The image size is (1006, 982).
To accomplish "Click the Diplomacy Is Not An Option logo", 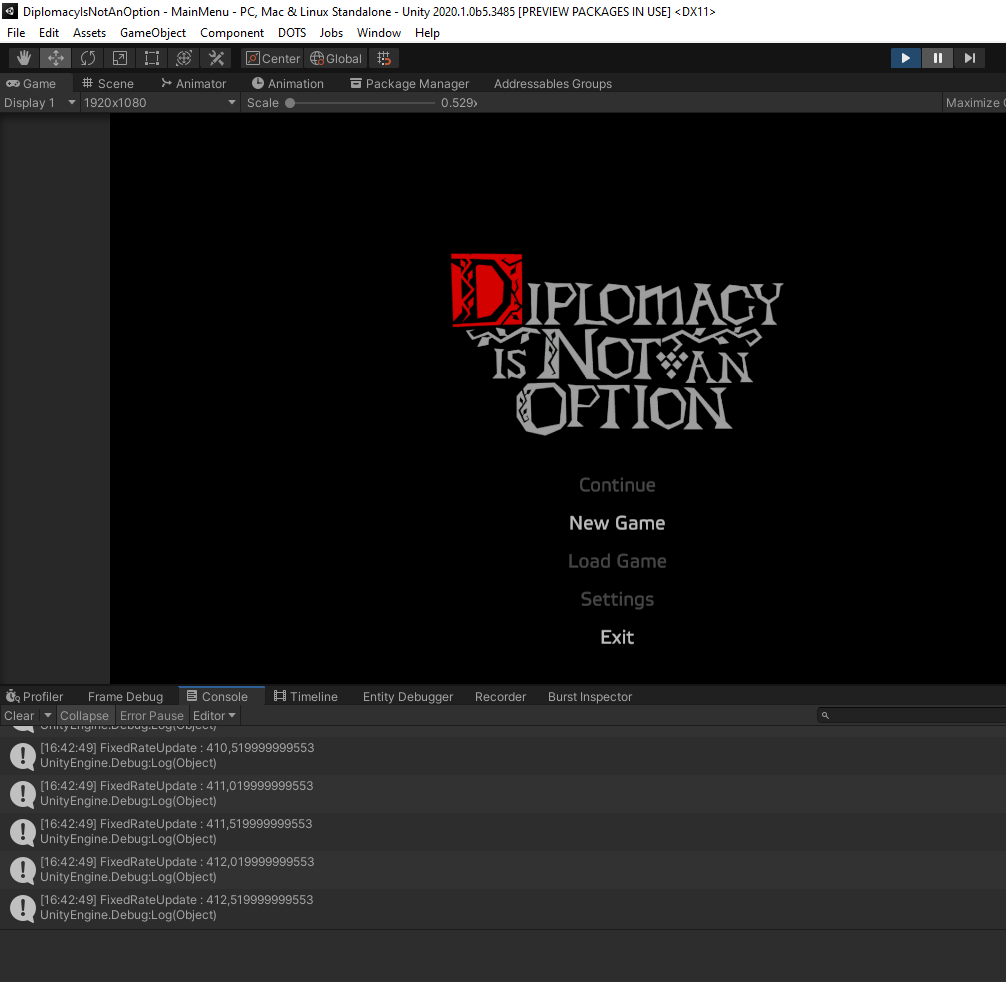I will coord(617,344).
